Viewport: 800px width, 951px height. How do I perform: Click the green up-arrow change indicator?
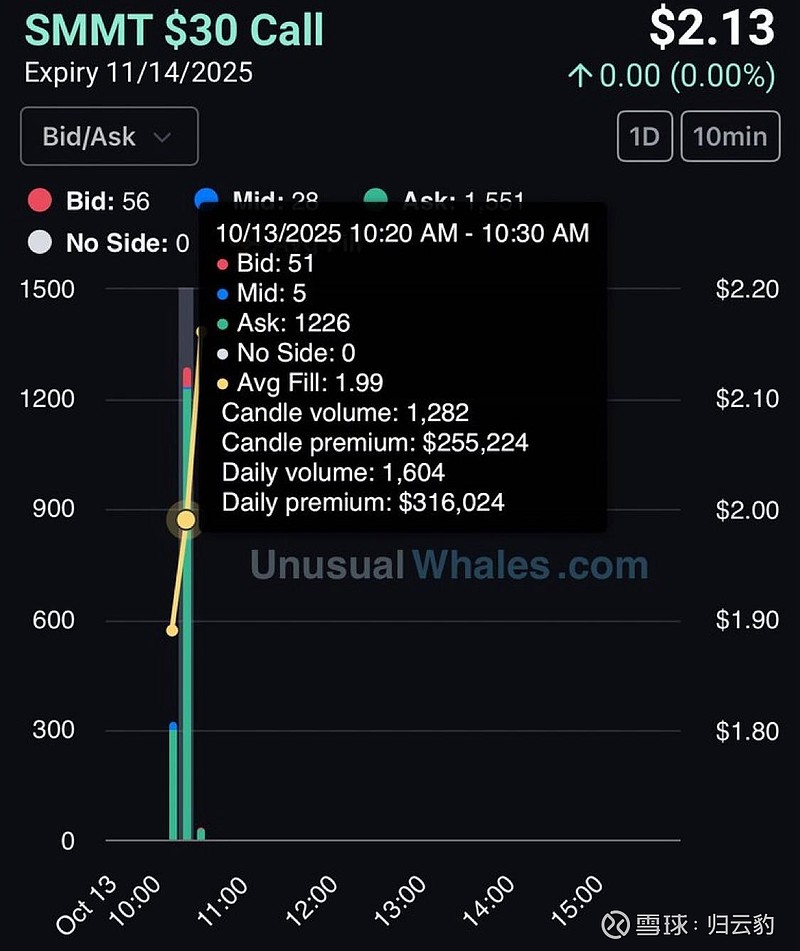[x=580, y=76]
